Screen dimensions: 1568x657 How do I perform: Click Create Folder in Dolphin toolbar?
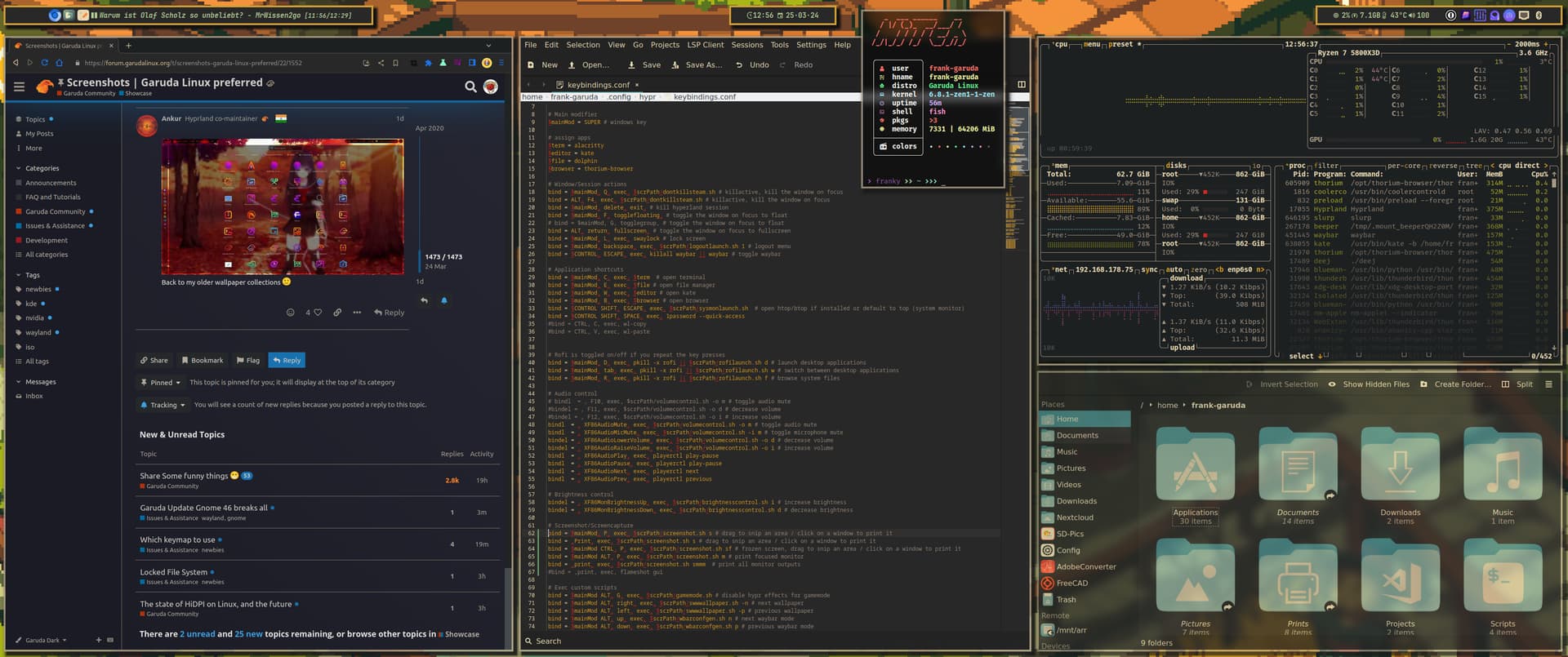1455,384
